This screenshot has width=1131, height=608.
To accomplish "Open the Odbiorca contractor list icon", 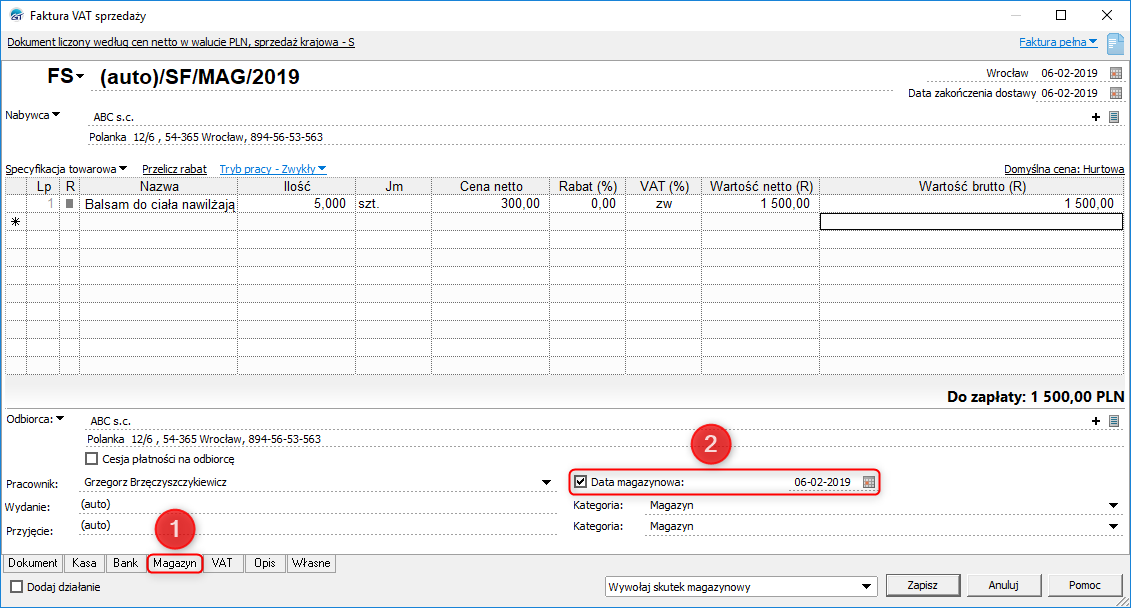I will coord(1114,421).
